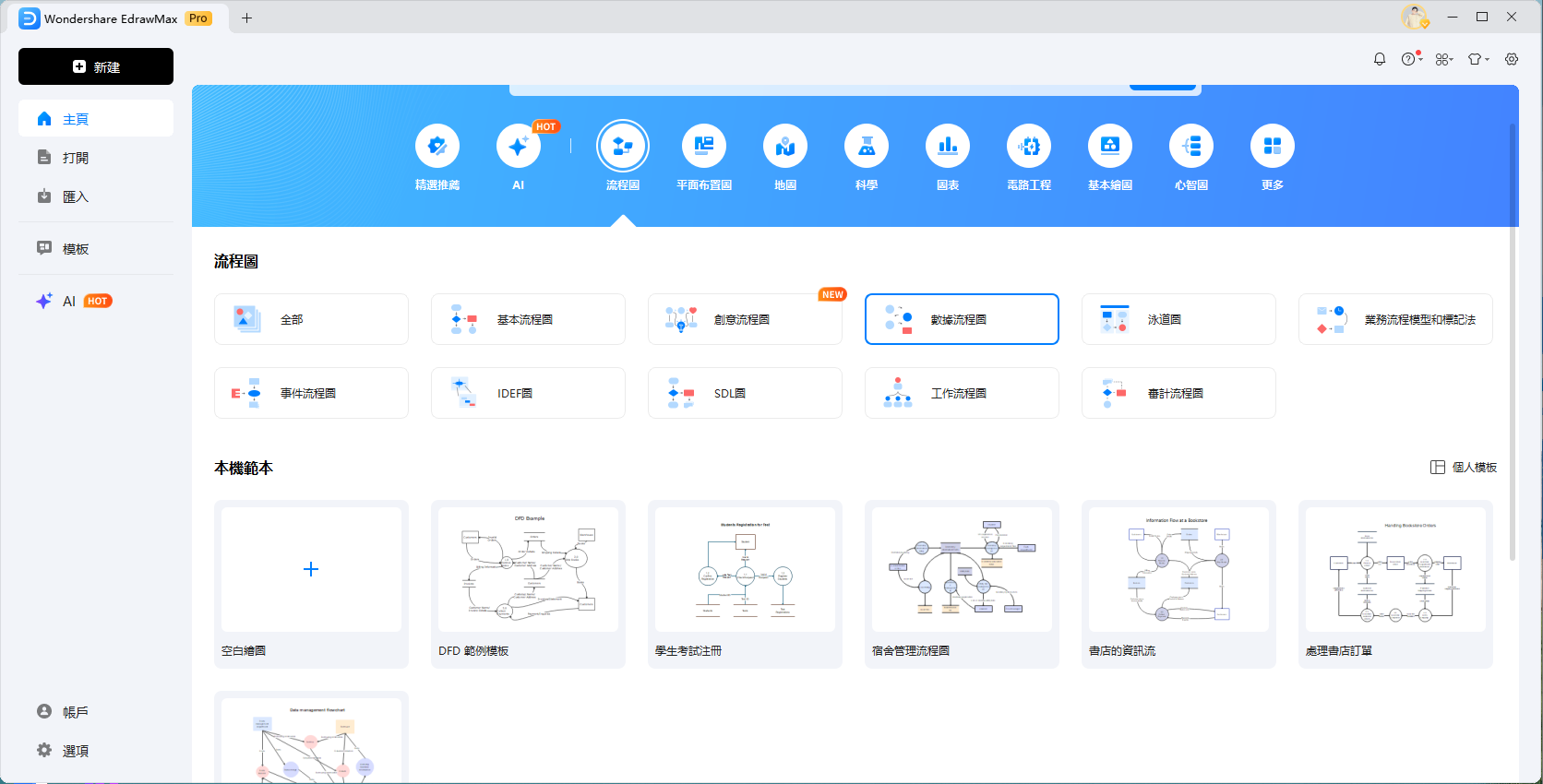This screenshot has width=1543, height=784.
Task: Click the 新建 button
Action: (96, 66)
